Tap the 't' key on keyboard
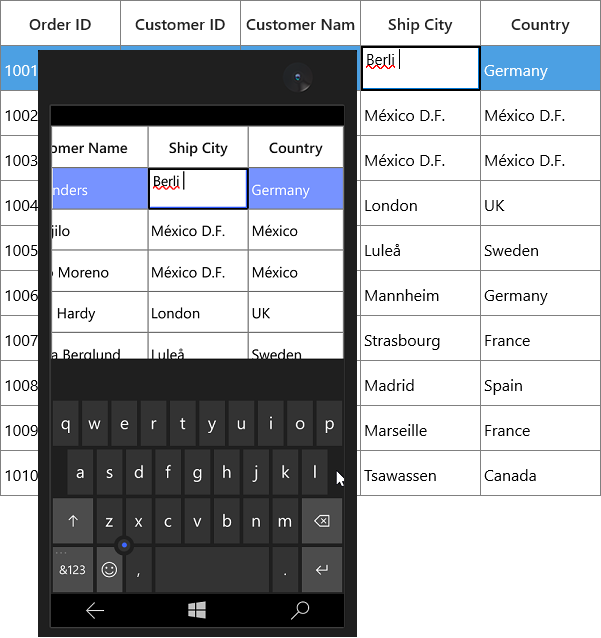Viewport: 601px width, 638px height. (x=183, y=424)
